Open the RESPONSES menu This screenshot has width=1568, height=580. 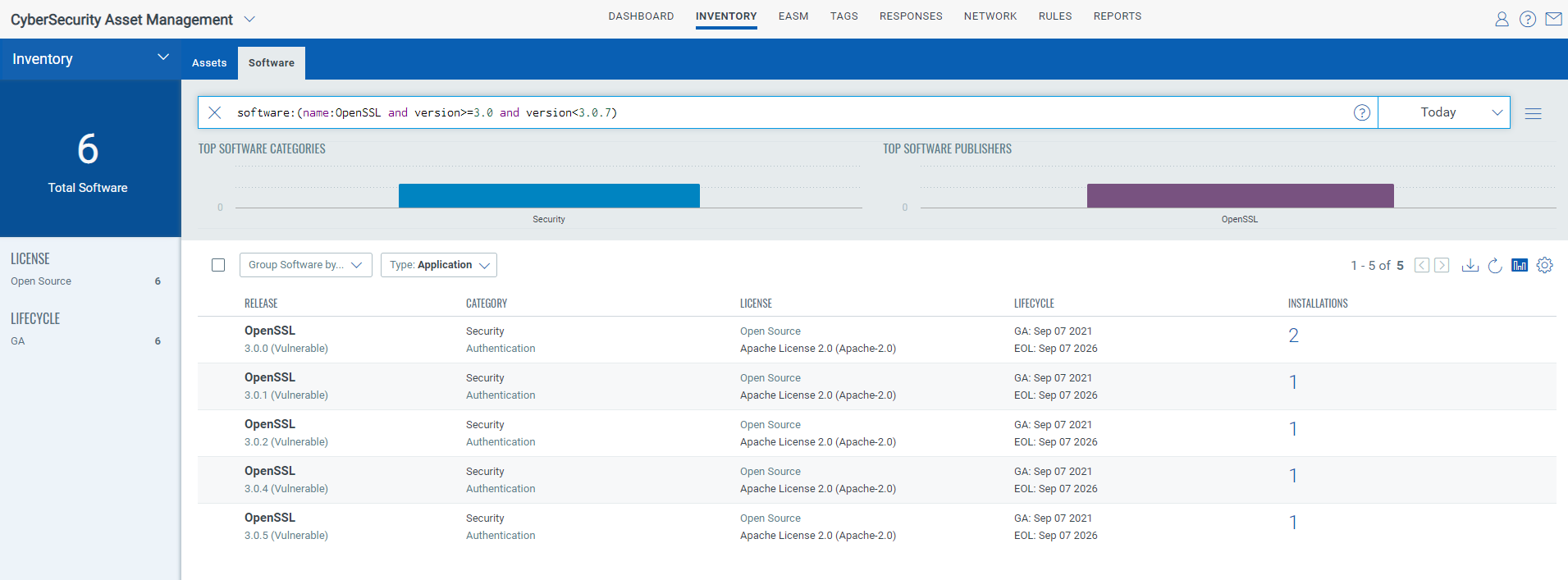[911, 16]
